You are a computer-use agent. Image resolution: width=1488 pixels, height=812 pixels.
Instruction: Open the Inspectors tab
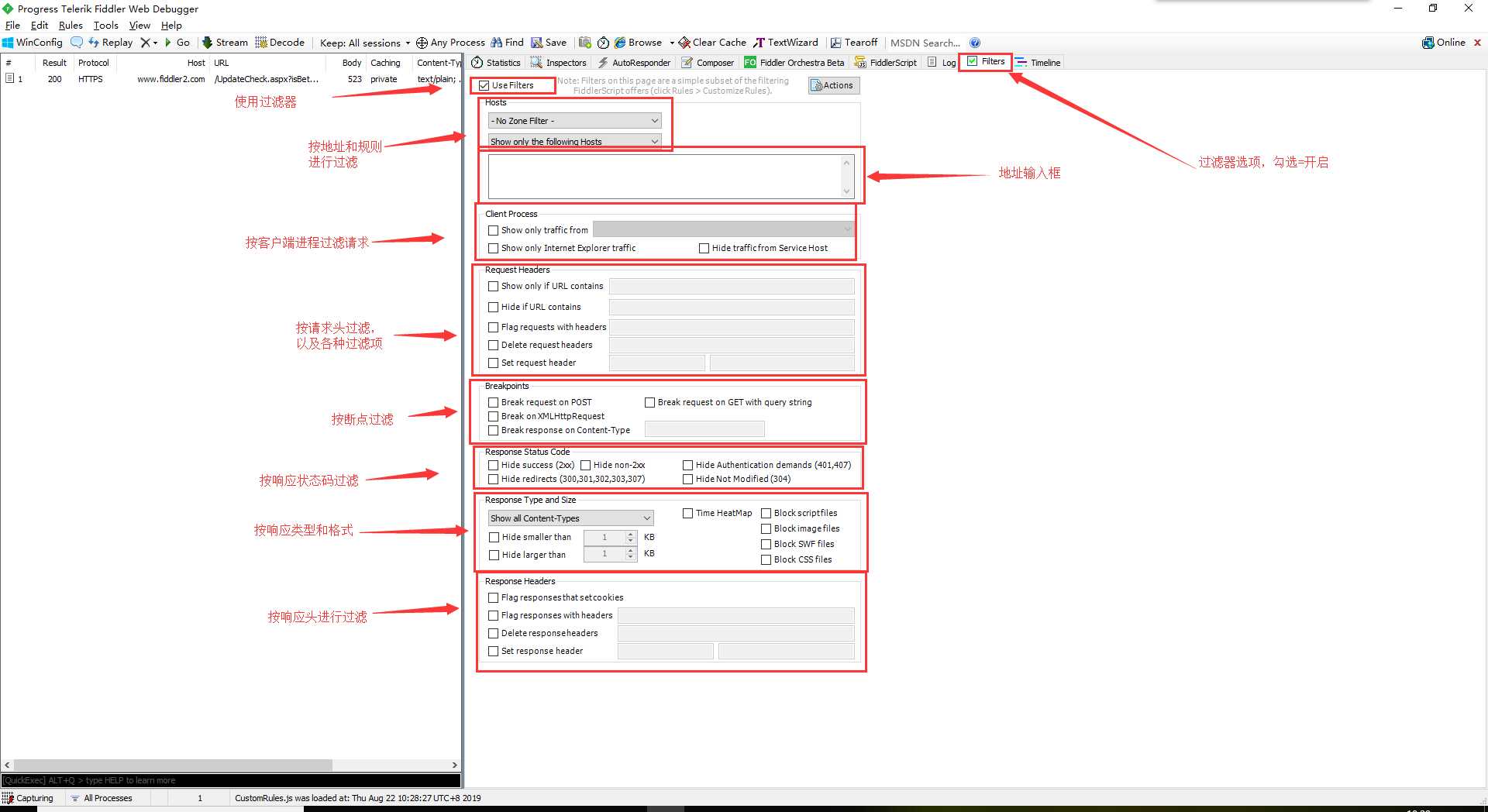pos(558,63)
